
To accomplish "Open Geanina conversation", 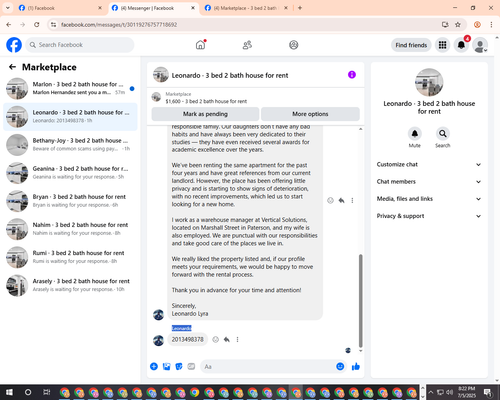I will tap(70, 173).
